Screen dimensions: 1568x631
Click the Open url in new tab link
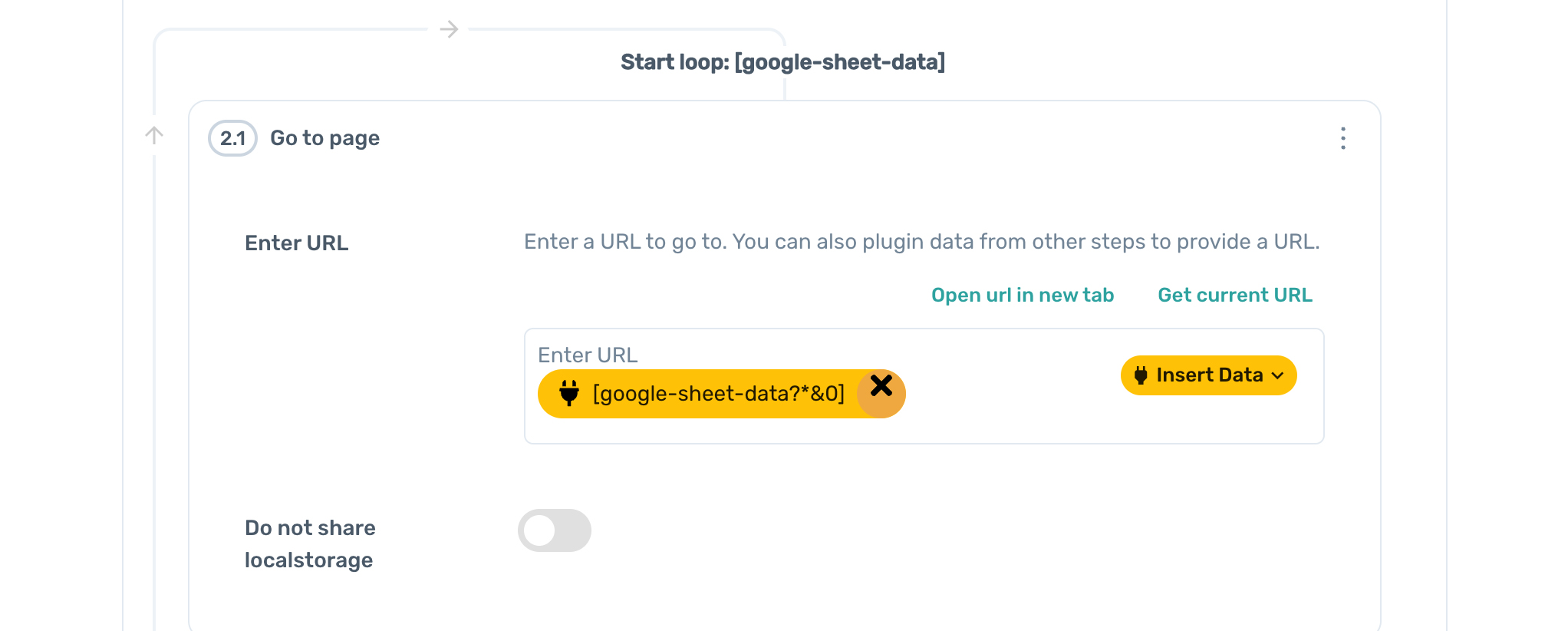coord(1022,296)
